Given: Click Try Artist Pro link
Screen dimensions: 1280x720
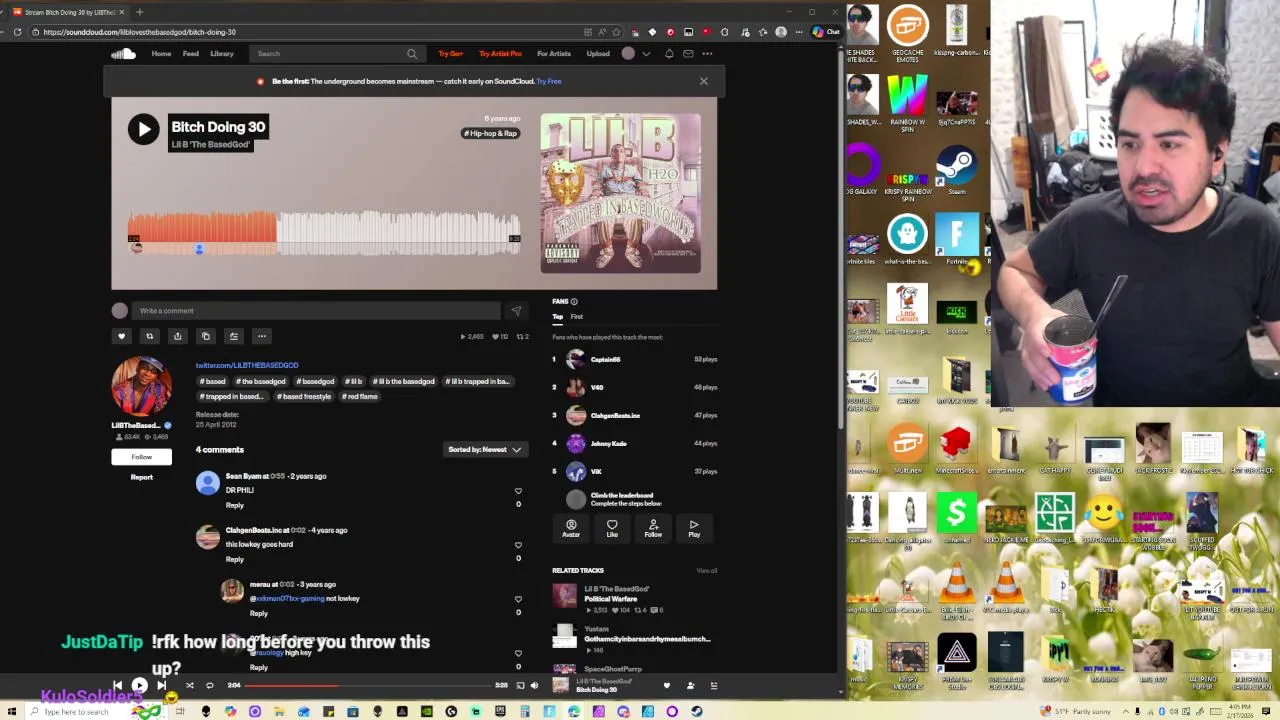Looking at the screenshot, I should tap(500, 54).
